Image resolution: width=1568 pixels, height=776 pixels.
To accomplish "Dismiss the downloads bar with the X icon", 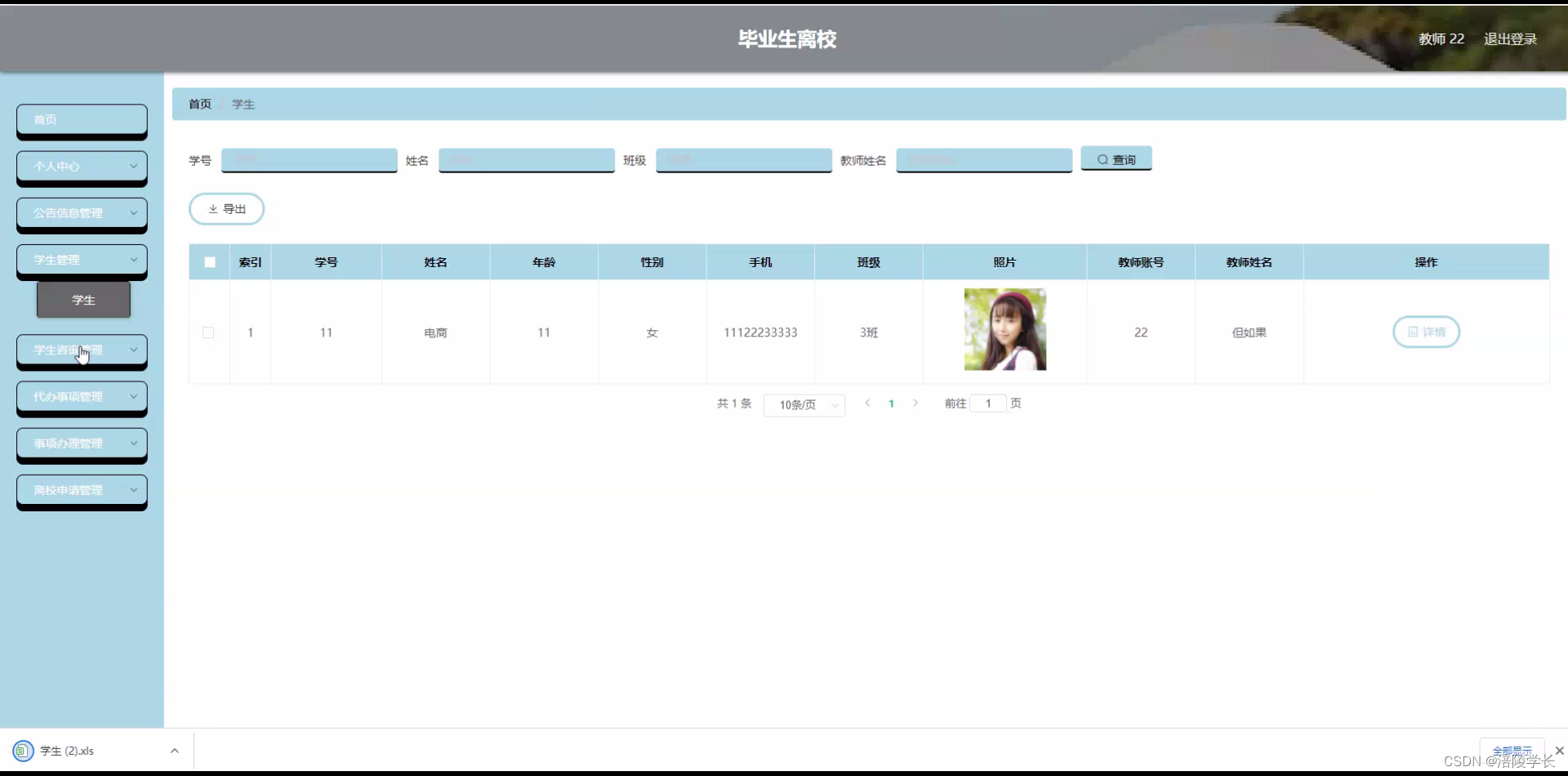I will [x=1558, y=750].
